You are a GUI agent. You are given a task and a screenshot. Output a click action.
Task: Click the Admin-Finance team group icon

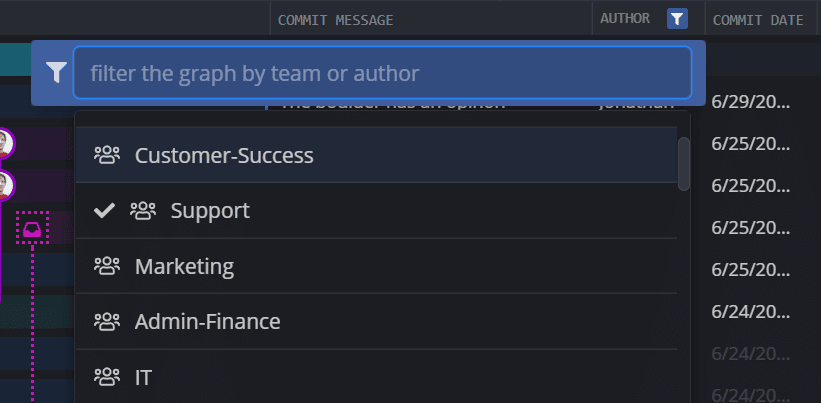tap(107, 322)
